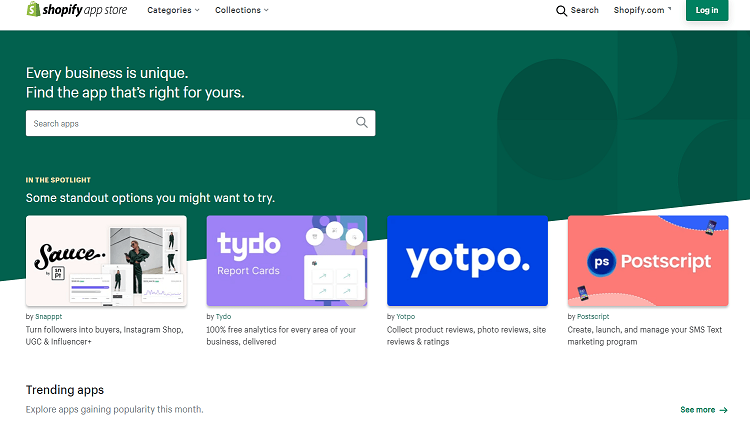Visit the Tydo developer link
This screenshot has width=750, height=421.
pyautogui.click(x=223, y=317)
